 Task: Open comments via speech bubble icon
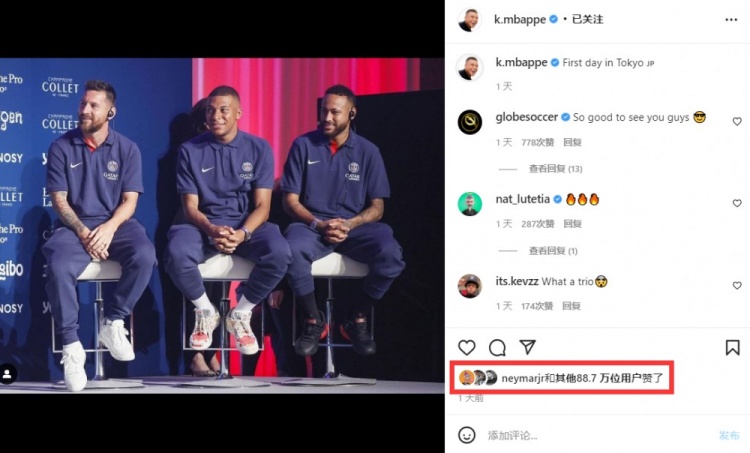point(497,348)
